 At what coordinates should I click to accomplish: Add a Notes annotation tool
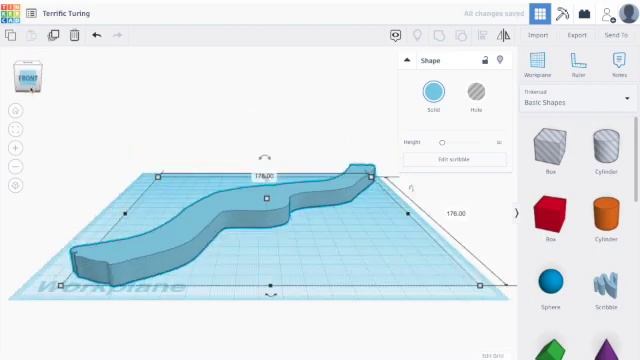click(619, 64)
